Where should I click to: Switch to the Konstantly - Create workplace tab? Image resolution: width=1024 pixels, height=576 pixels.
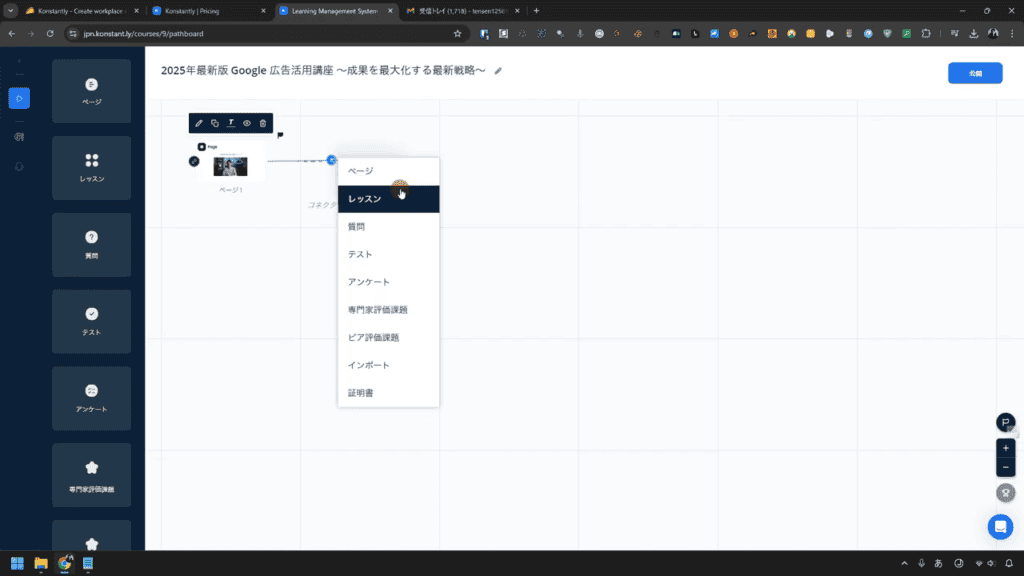(81, 11)
